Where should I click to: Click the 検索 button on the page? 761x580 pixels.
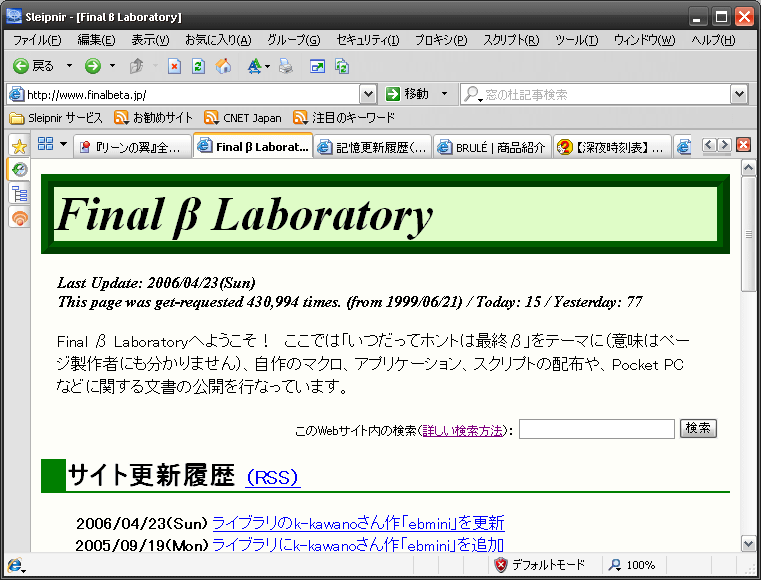pos(698,428)
